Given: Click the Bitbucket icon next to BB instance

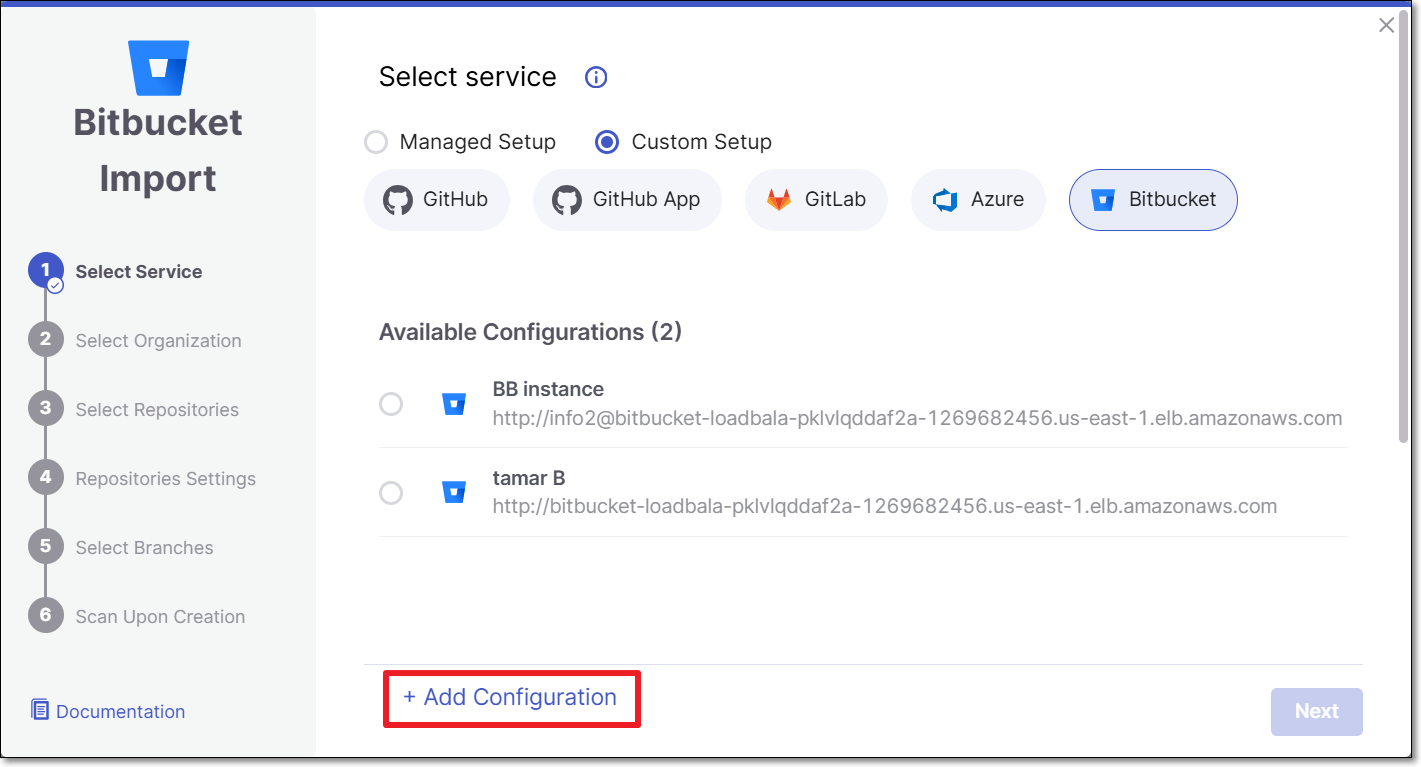Looking at the screenshot, I should (x=454, y=404).
